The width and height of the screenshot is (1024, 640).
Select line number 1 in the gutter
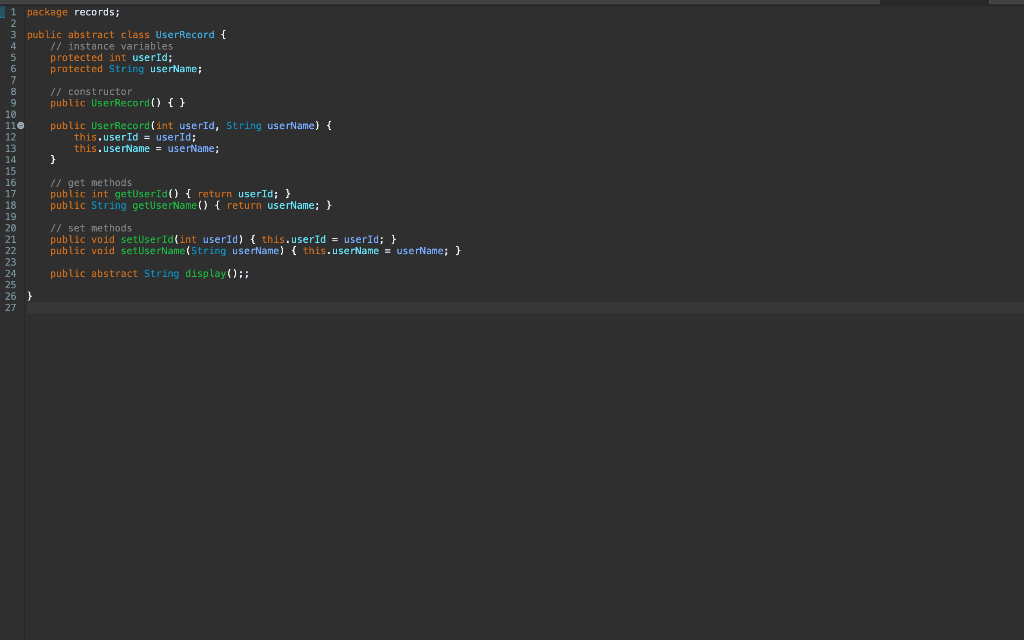click(x=10, y=11)
